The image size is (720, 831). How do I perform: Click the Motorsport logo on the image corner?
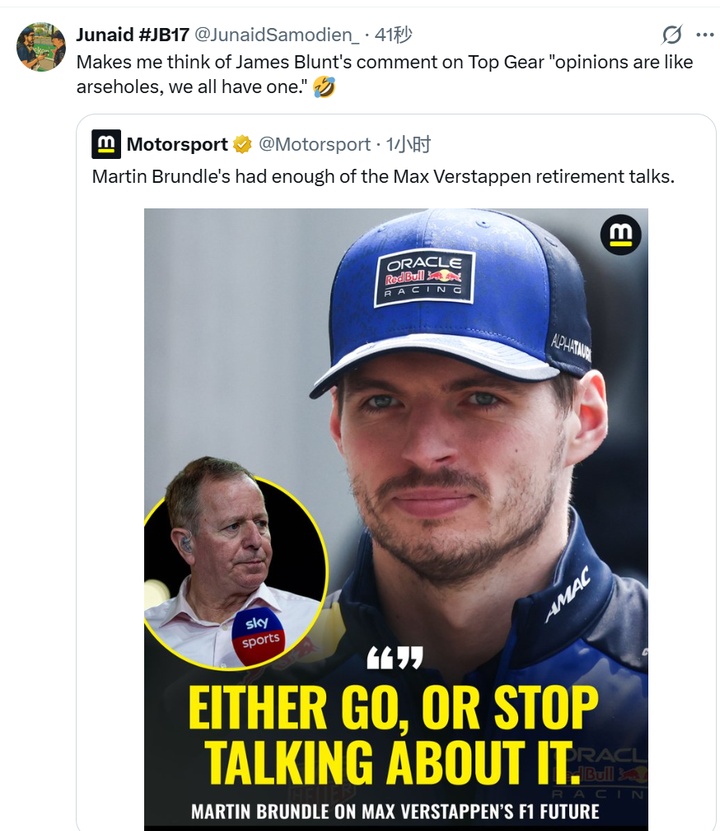pos(620,235)
